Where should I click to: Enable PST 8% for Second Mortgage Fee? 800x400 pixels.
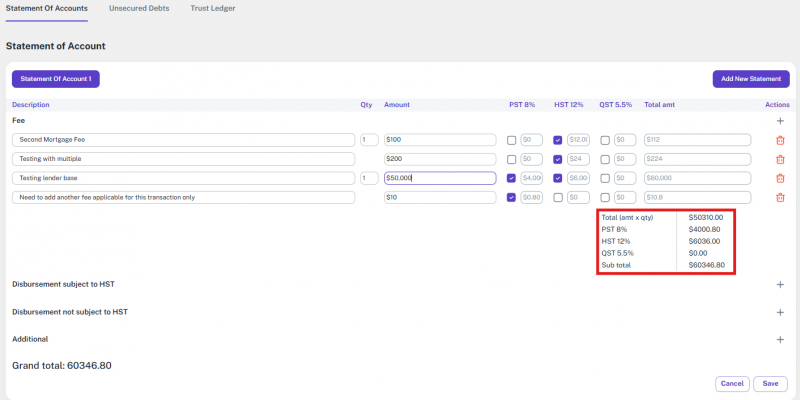coord(512,140)
